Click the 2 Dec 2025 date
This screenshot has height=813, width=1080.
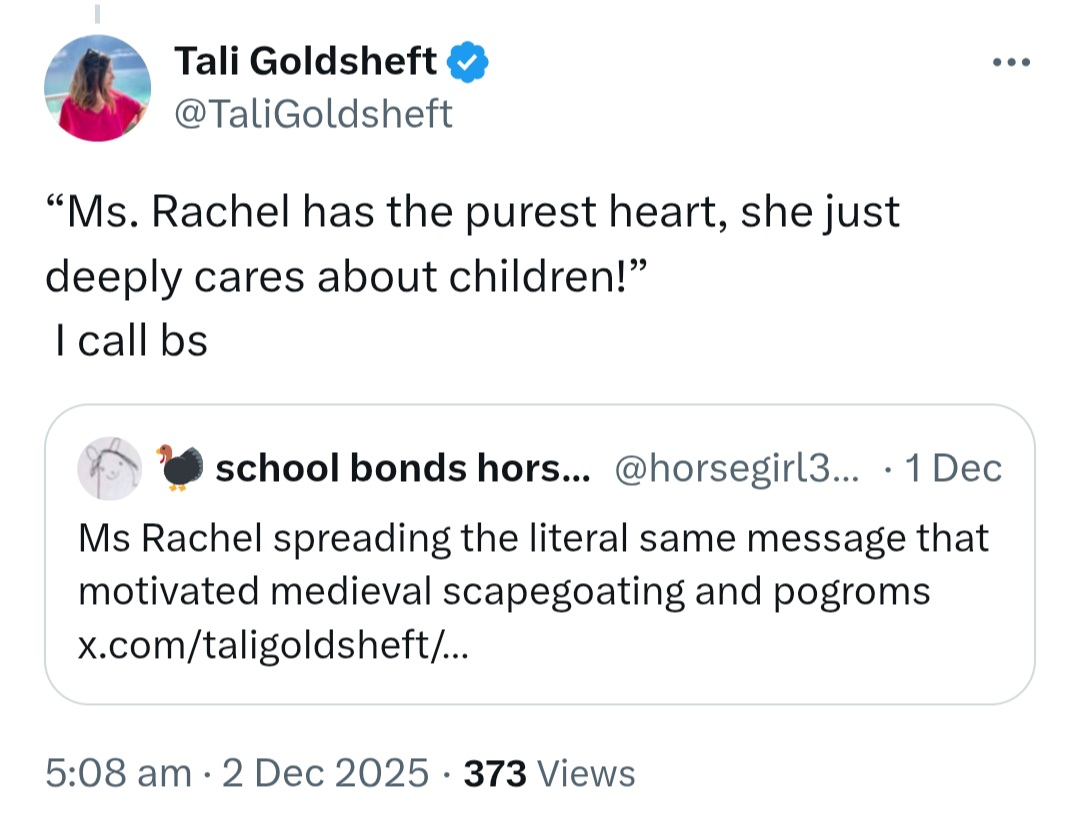[x=325, y=772]
